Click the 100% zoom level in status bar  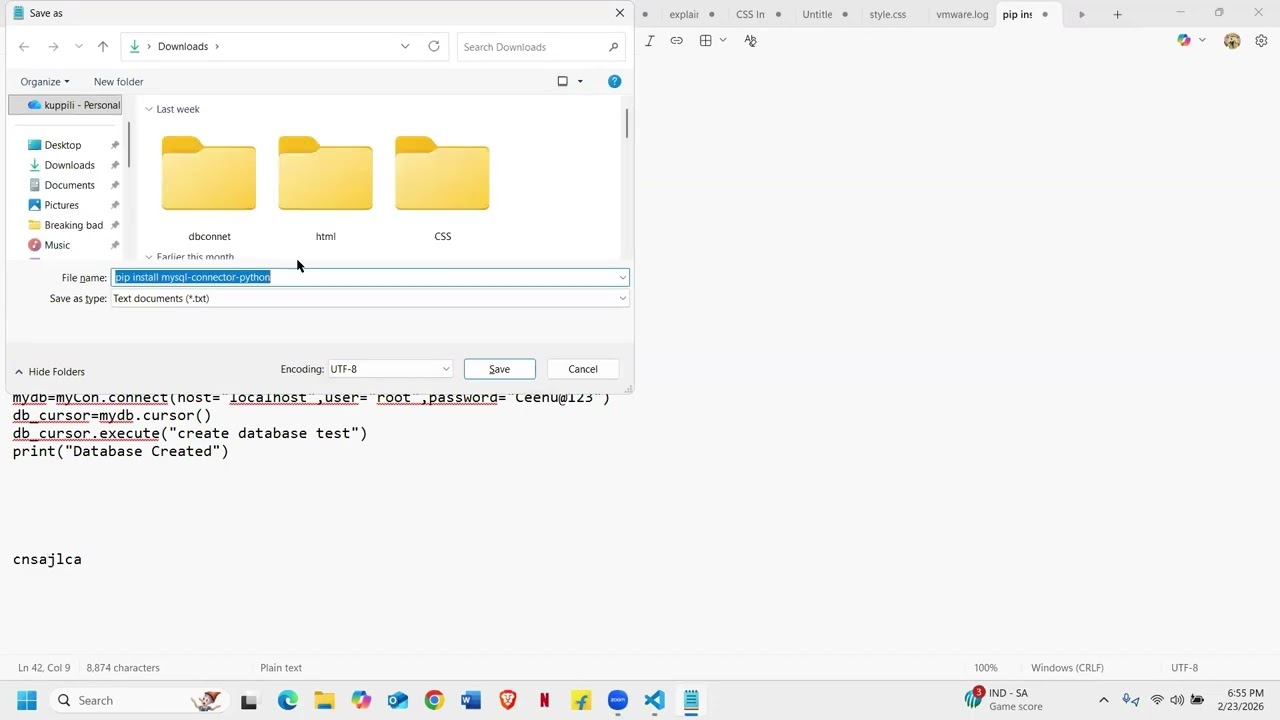pos(986,668)
